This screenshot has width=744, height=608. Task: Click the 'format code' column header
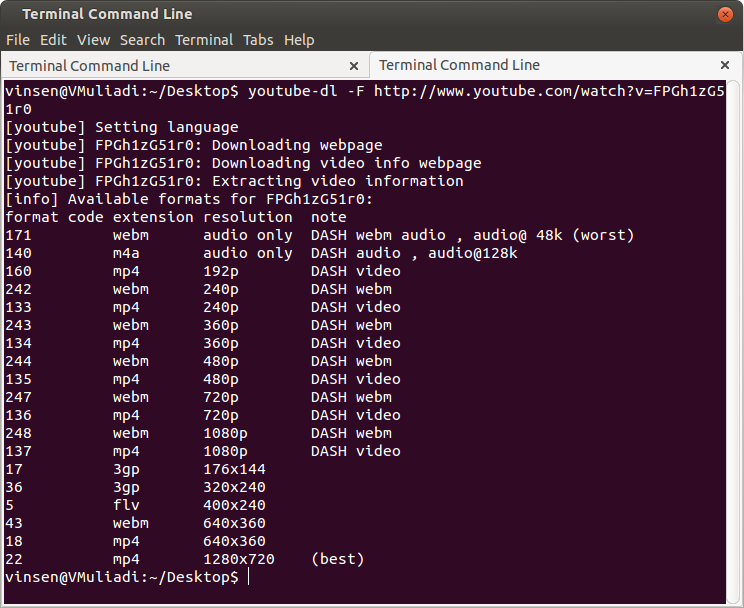[x=54, y=217]
